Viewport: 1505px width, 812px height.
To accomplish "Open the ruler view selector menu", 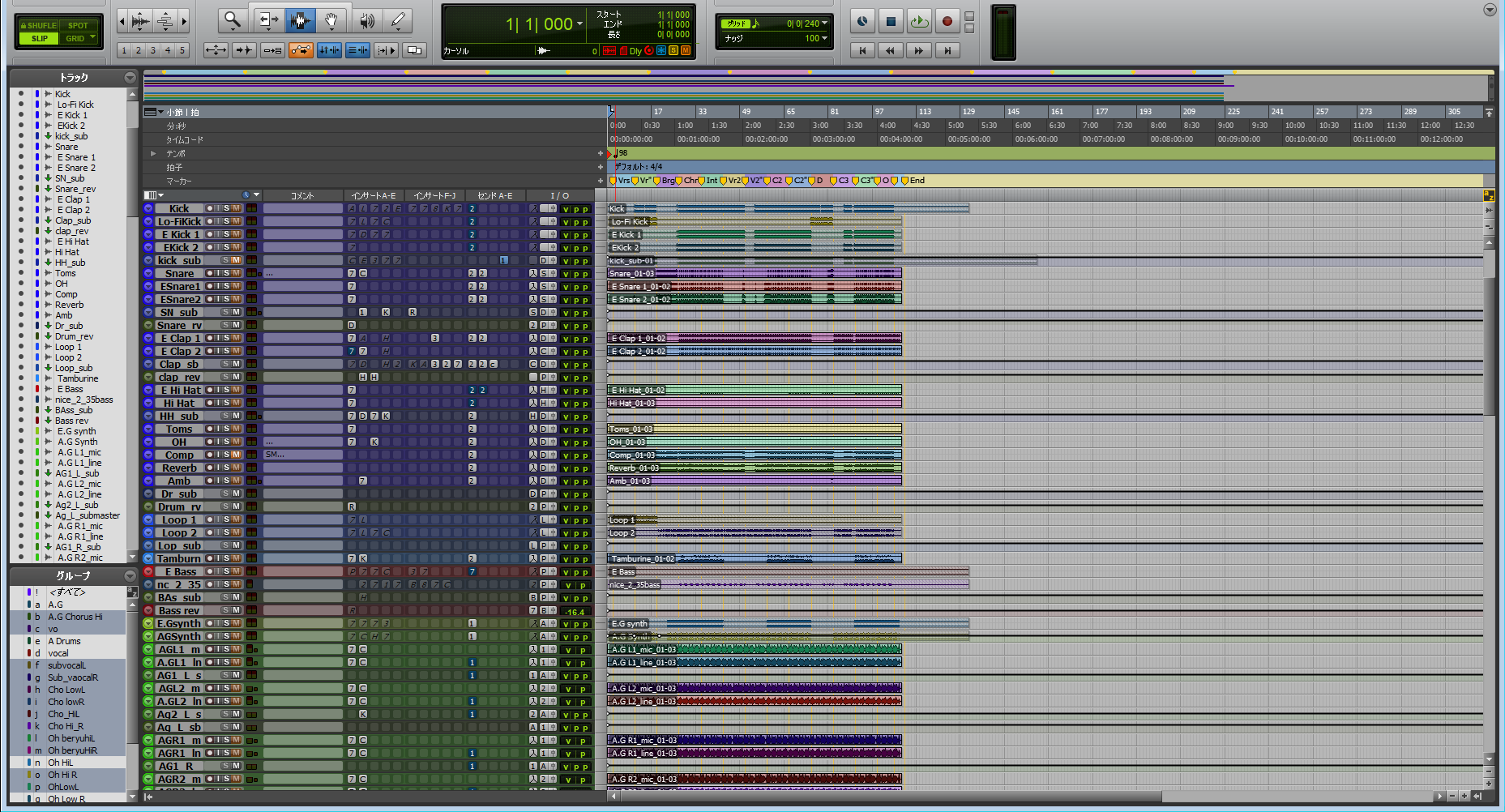I will pos(153,112).
